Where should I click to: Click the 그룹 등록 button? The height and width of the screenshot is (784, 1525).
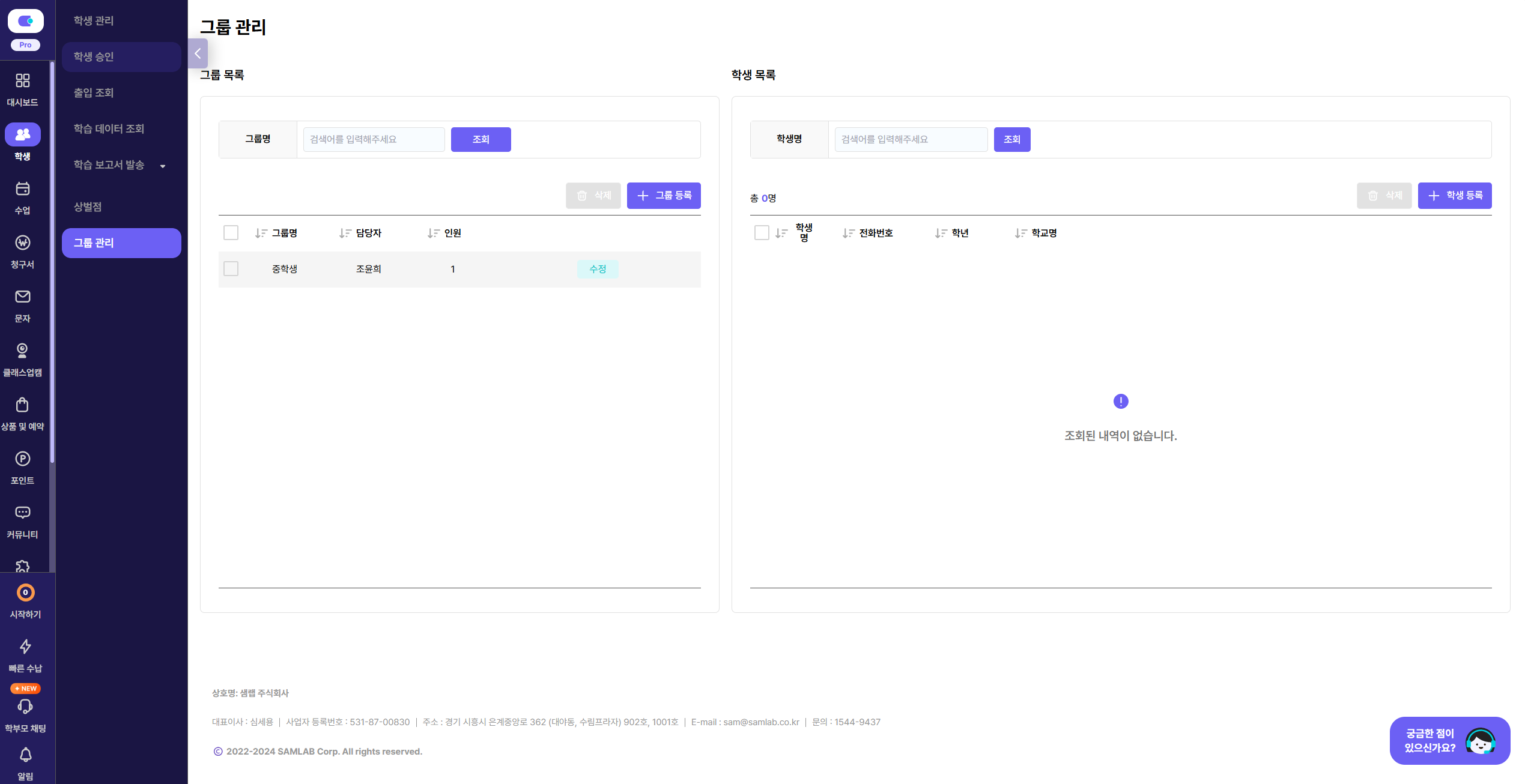pyautogui.click(x=663, y=196)
